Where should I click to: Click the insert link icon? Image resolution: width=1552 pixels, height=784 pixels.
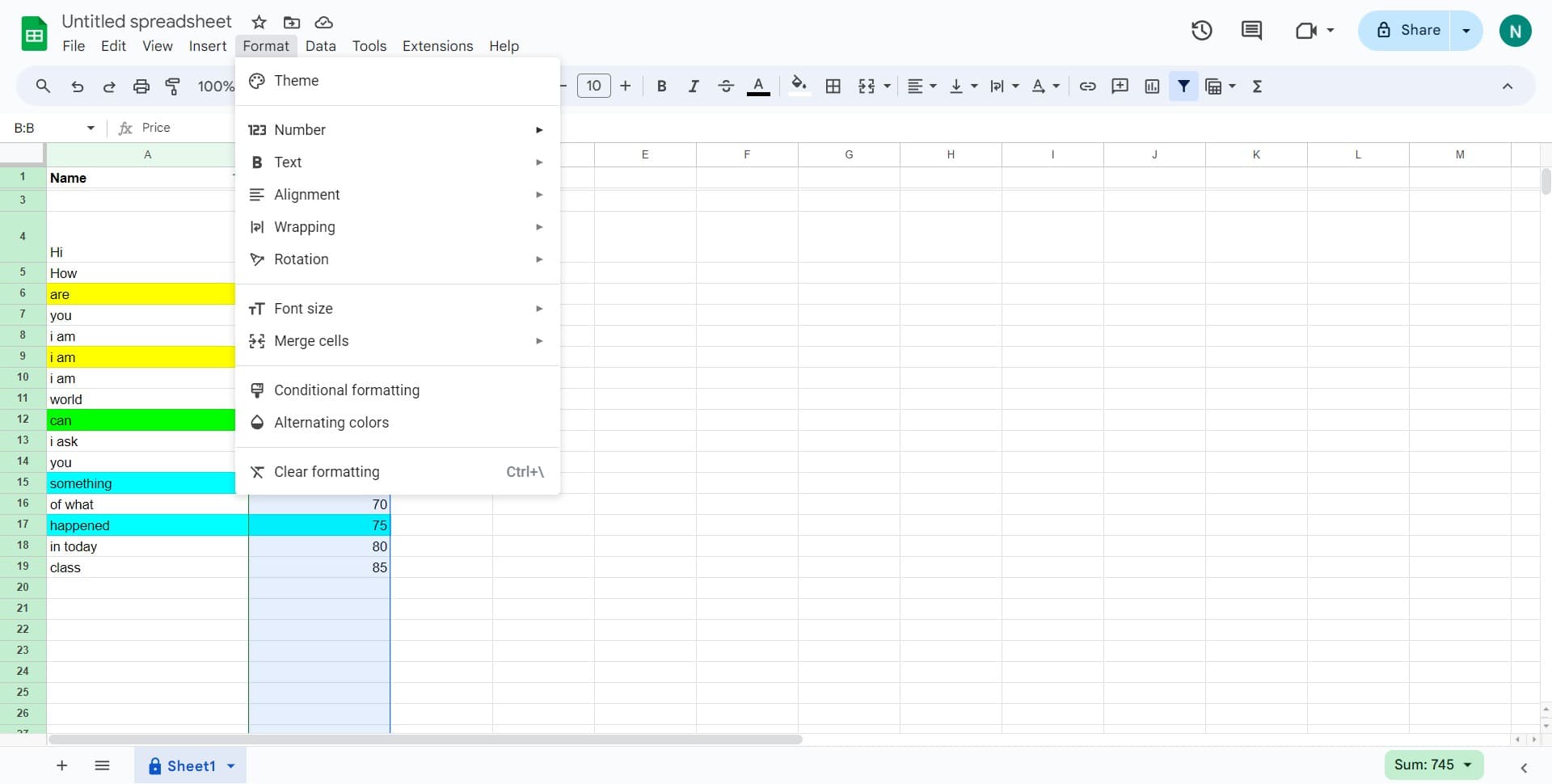pyautogui.click(x=1087, y=86)
